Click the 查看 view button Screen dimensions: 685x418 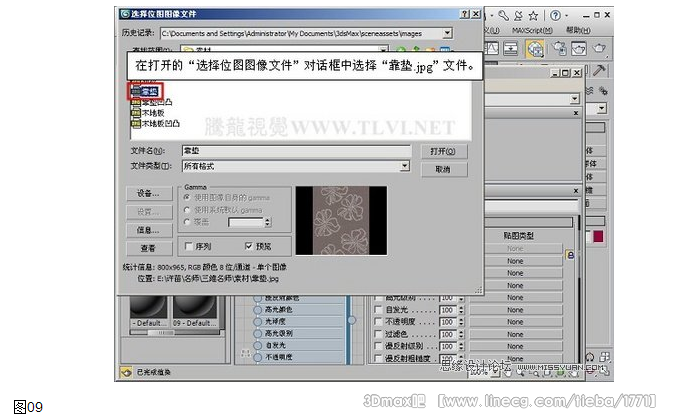[x=149, y=248]
